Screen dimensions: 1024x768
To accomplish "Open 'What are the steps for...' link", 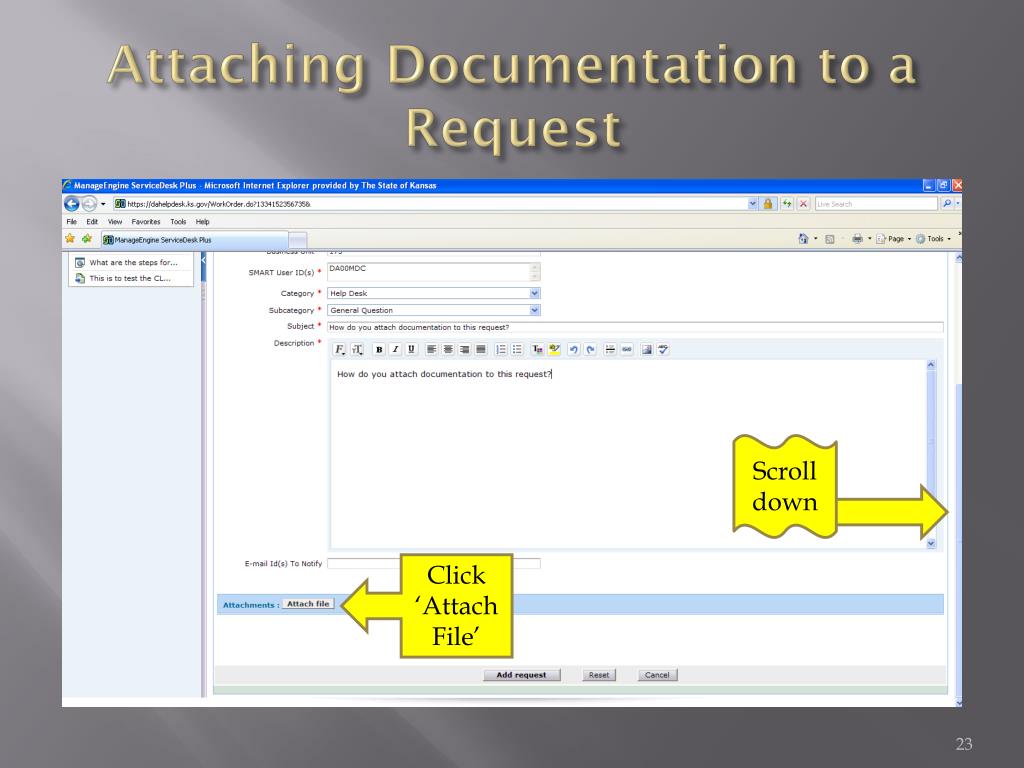I will (133, 263).
